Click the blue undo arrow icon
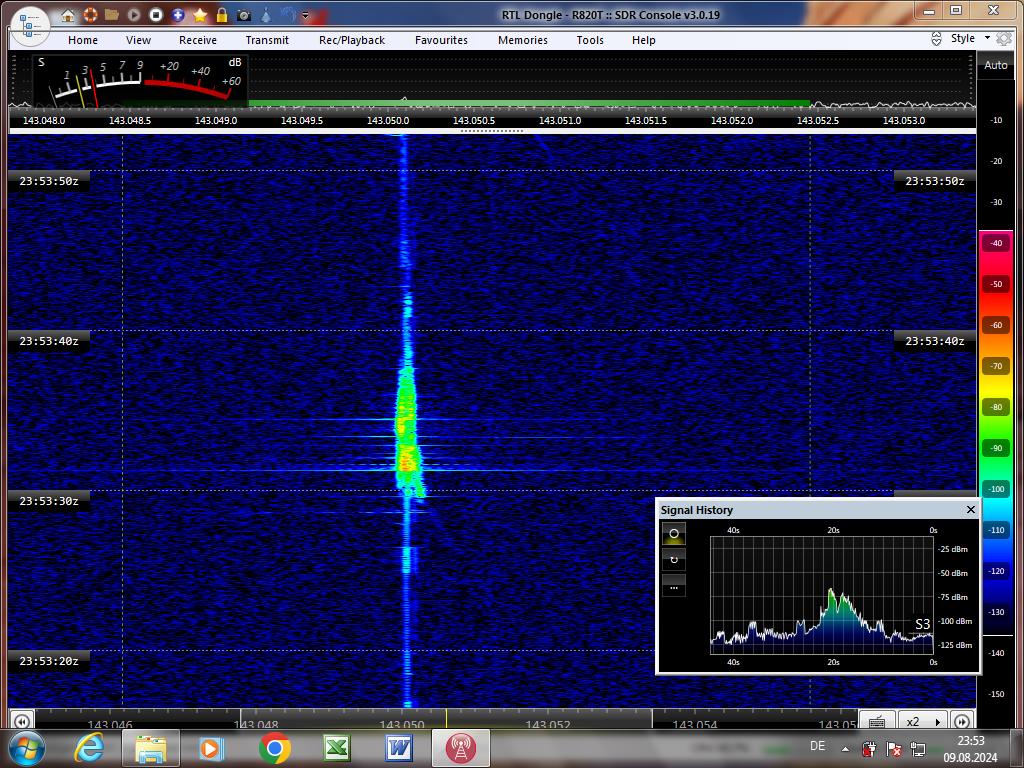The height and width of the screenshot is (768, 1024). click(287, 14)
